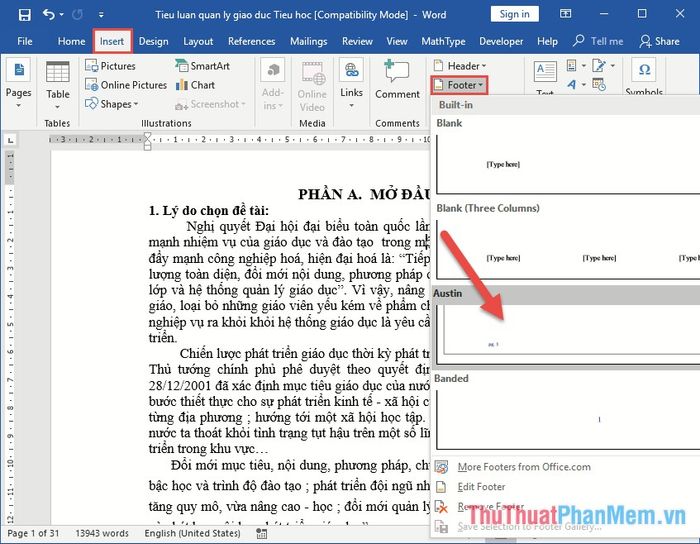Go to the Layout tab
This screenshot has height=544, width=700.
[198, 42]
